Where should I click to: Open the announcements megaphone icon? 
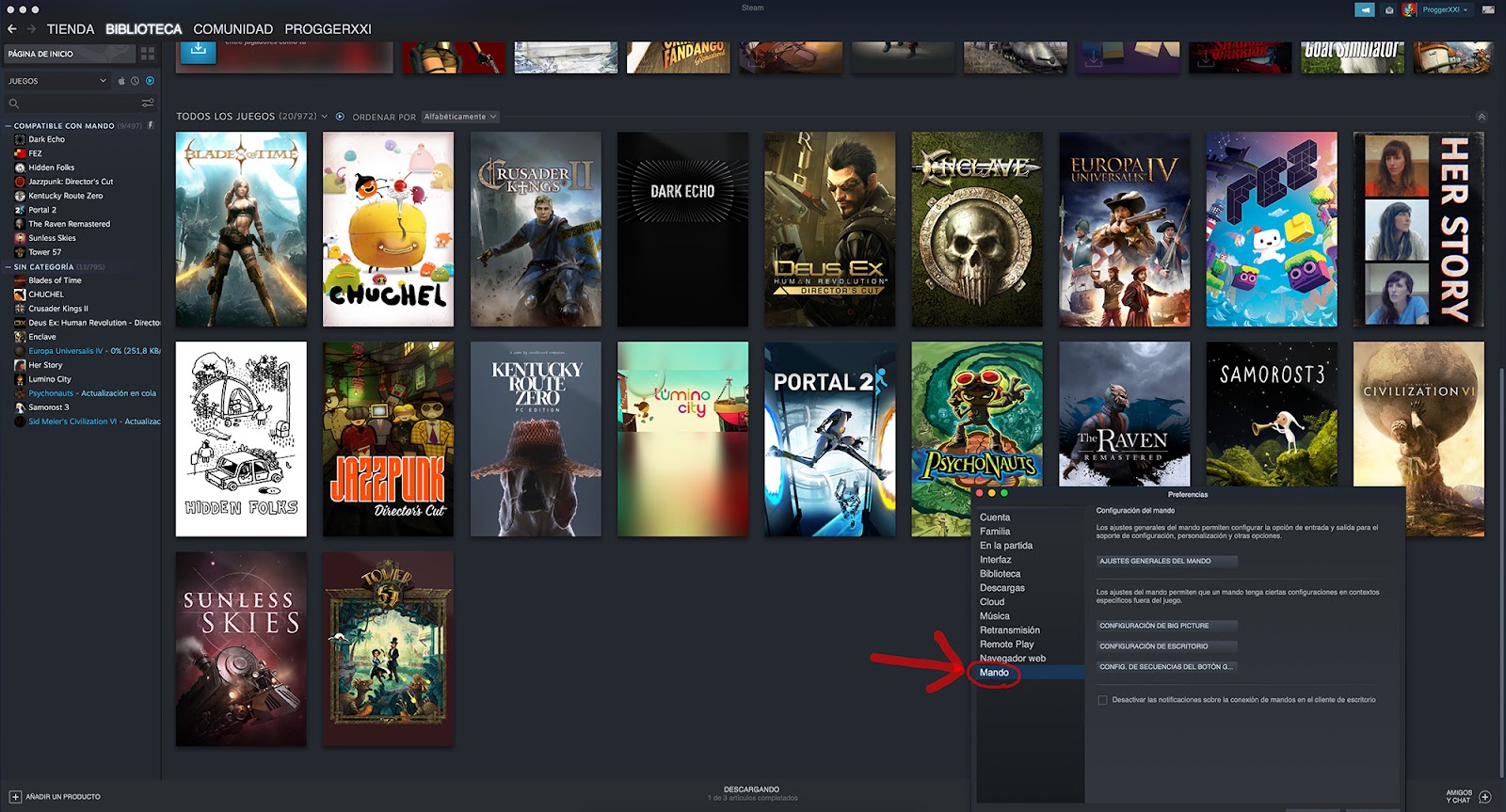pyautogui.click(x=1365, y=9)
